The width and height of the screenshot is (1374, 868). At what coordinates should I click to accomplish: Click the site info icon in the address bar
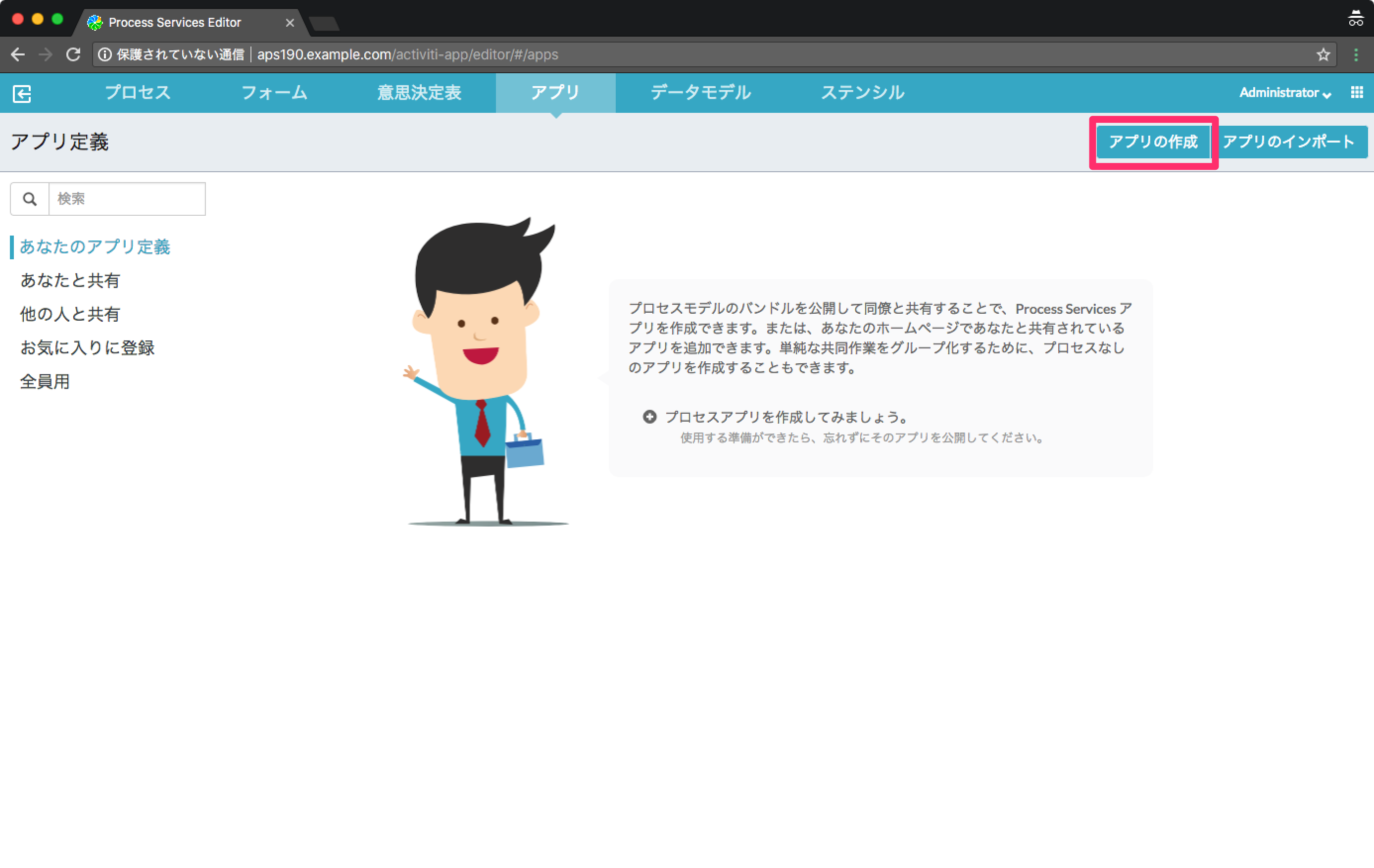click(x=105, y=55)
